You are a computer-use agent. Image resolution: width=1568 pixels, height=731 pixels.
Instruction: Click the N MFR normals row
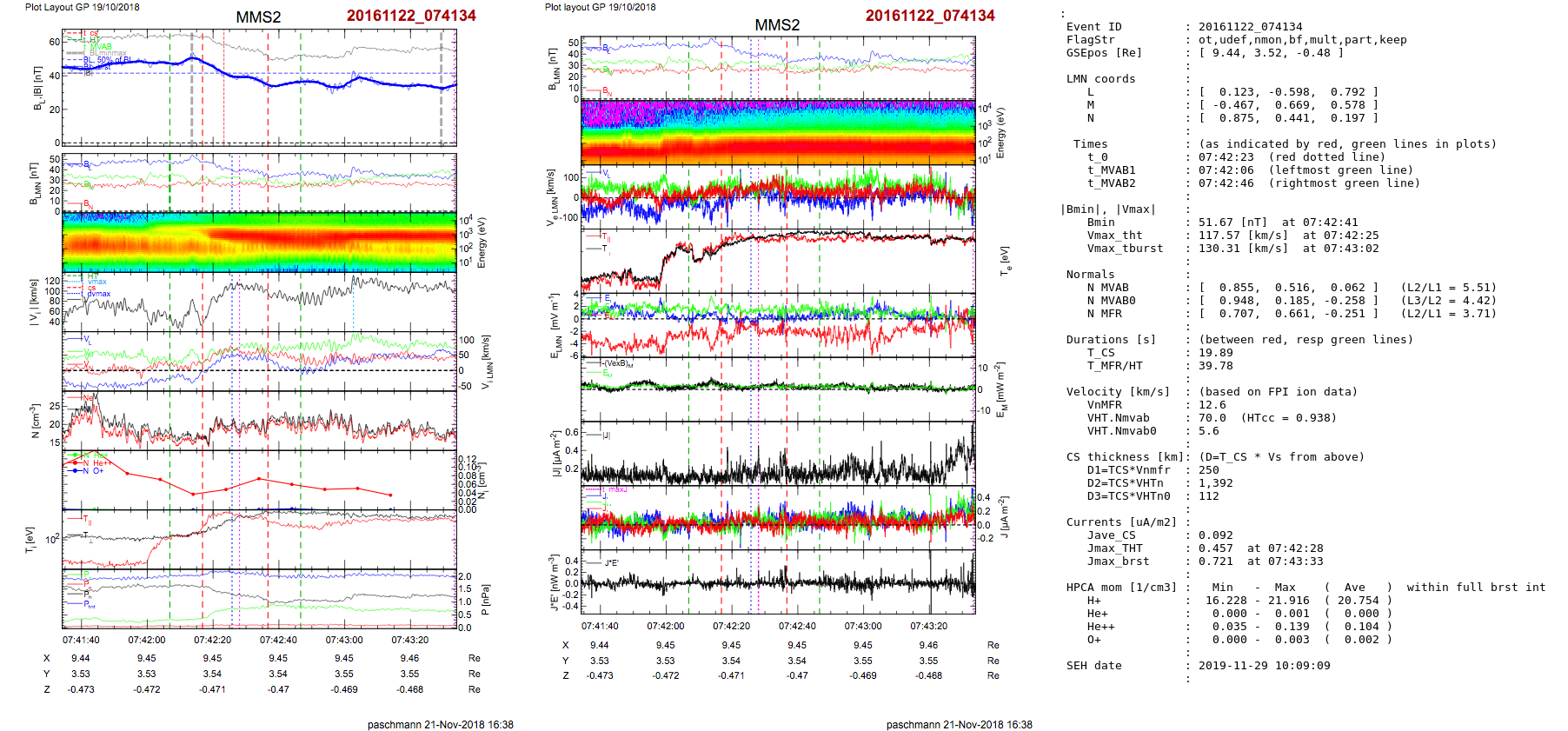click(x=1104, y=314)
